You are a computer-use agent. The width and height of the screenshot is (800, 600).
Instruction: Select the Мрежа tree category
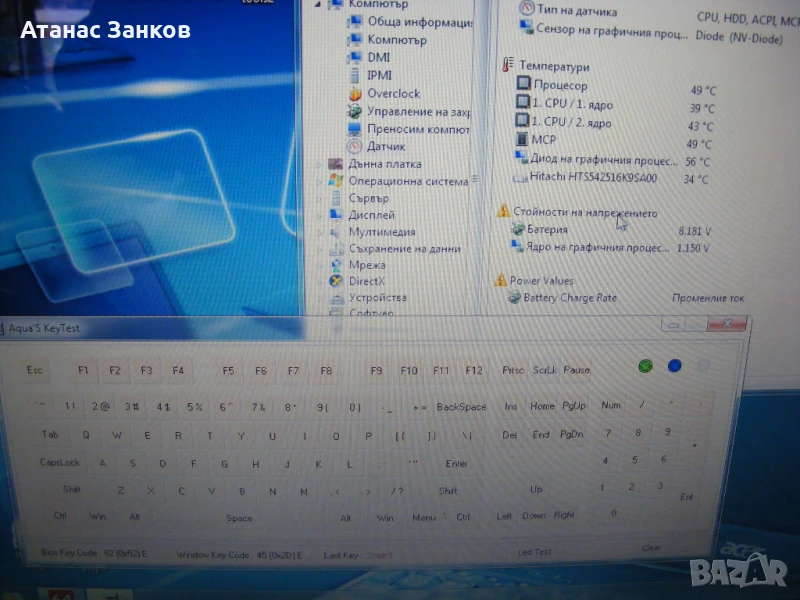tap(366, 265)
